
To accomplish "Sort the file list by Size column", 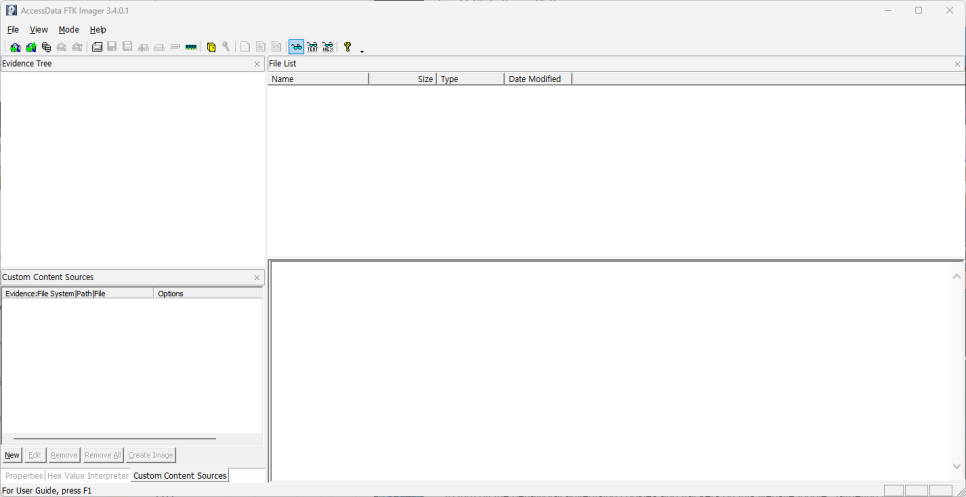I will 403,79.
